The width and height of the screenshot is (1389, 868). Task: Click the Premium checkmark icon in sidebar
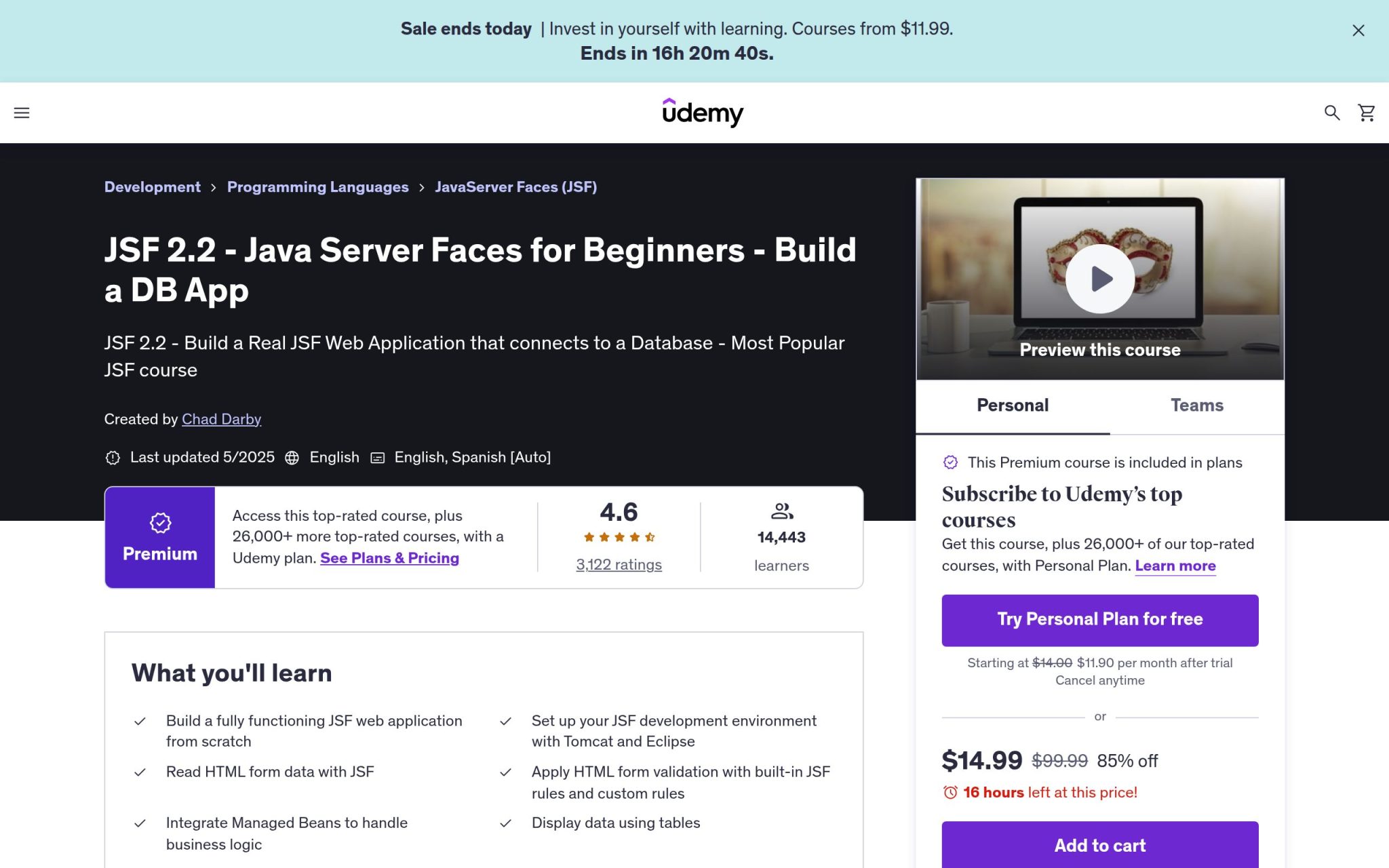(x=950, y=462)
